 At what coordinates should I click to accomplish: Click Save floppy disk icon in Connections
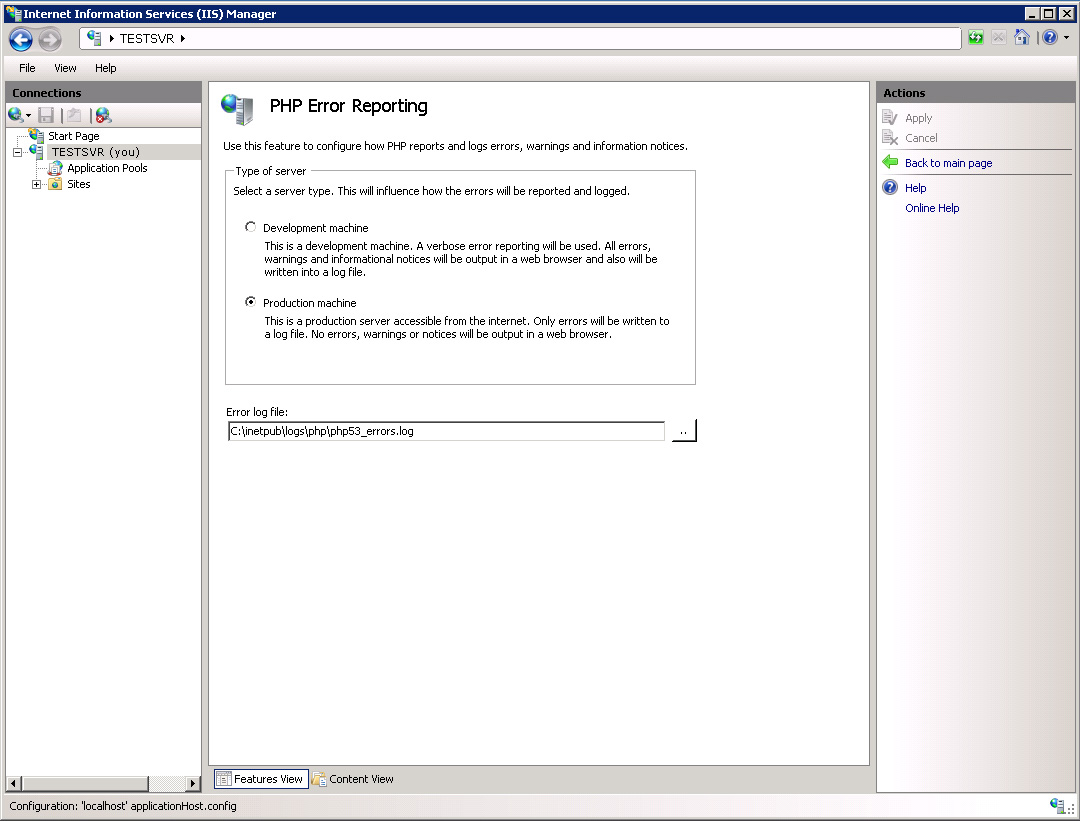pyautogui.click(x=46, y=115)
